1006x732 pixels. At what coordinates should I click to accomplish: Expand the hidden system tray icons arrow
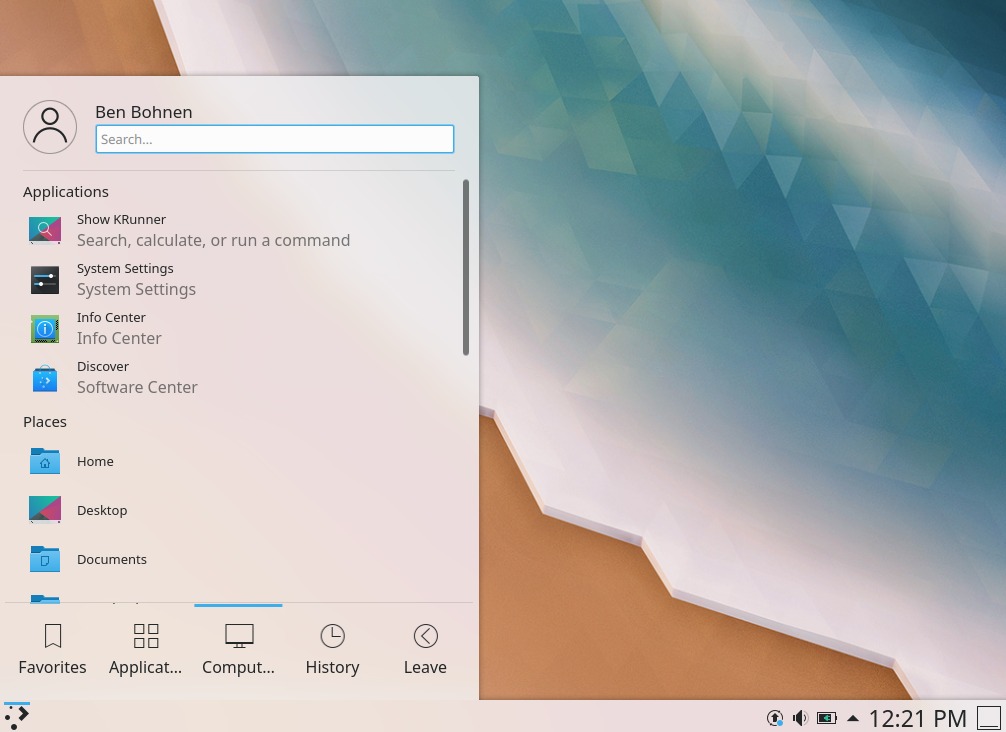coord(852,718)
